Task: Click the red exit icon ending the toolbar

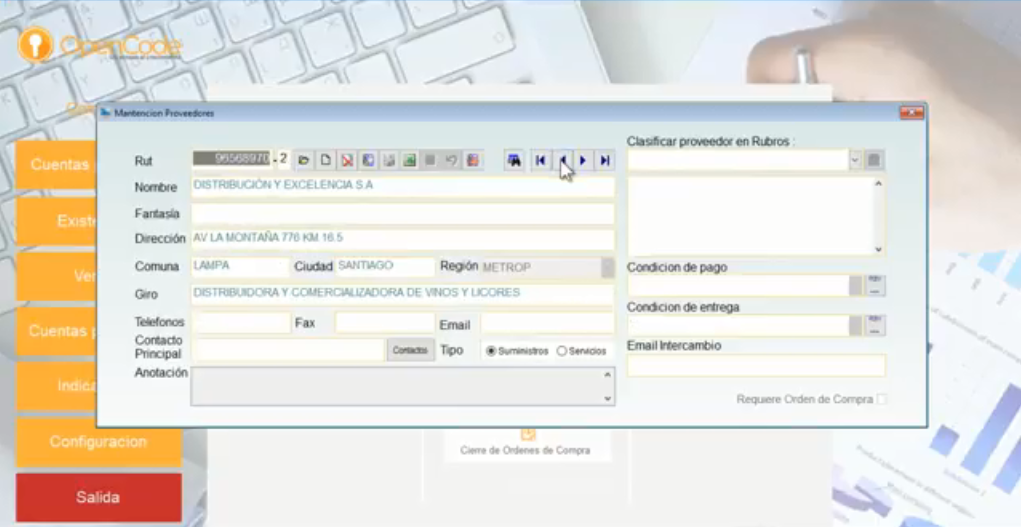Action: click(x=473, y=160)
